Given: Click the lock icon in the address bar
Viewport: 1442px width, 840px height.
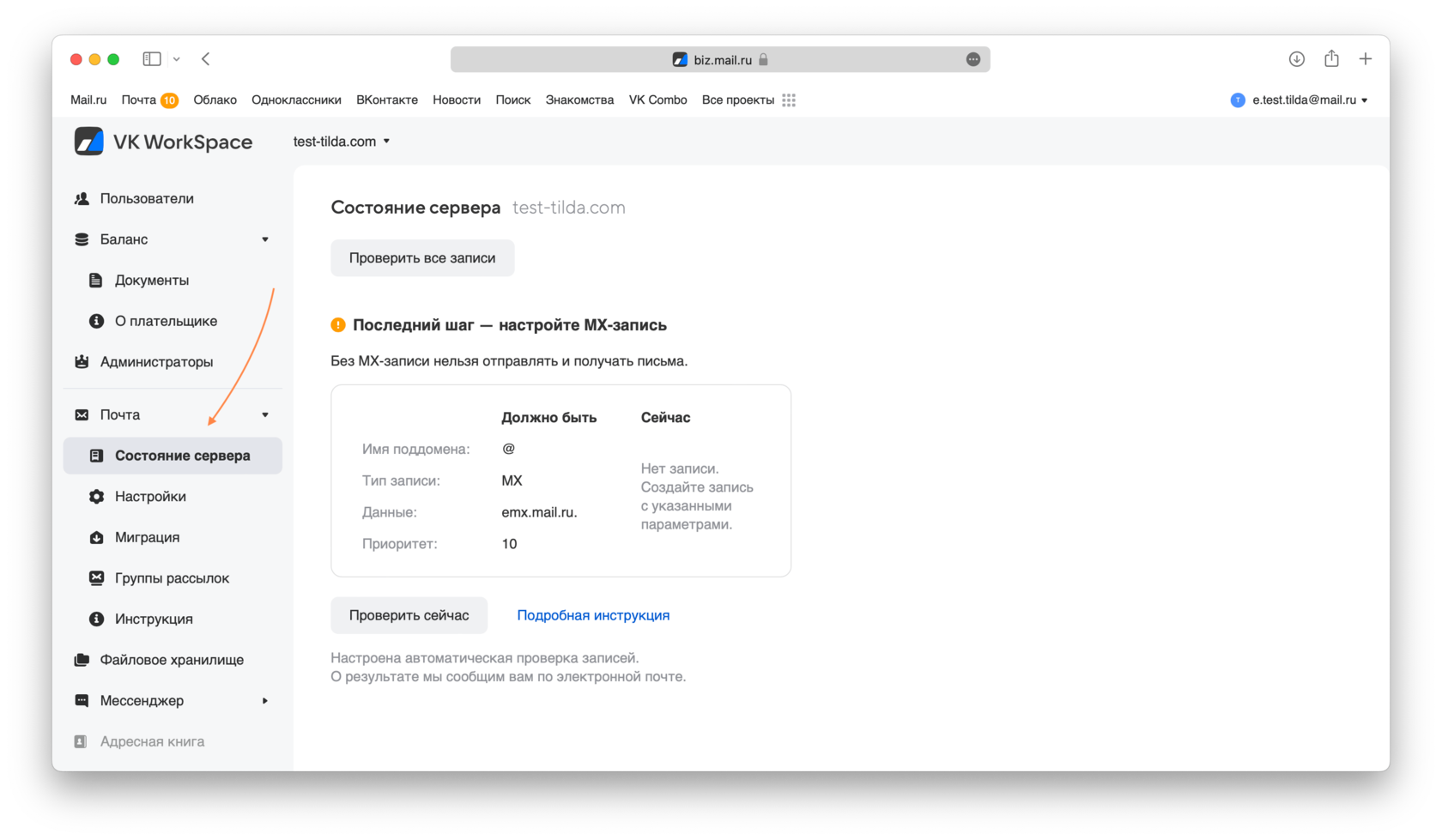Looking at the screenshot, I should pos(763,59).
